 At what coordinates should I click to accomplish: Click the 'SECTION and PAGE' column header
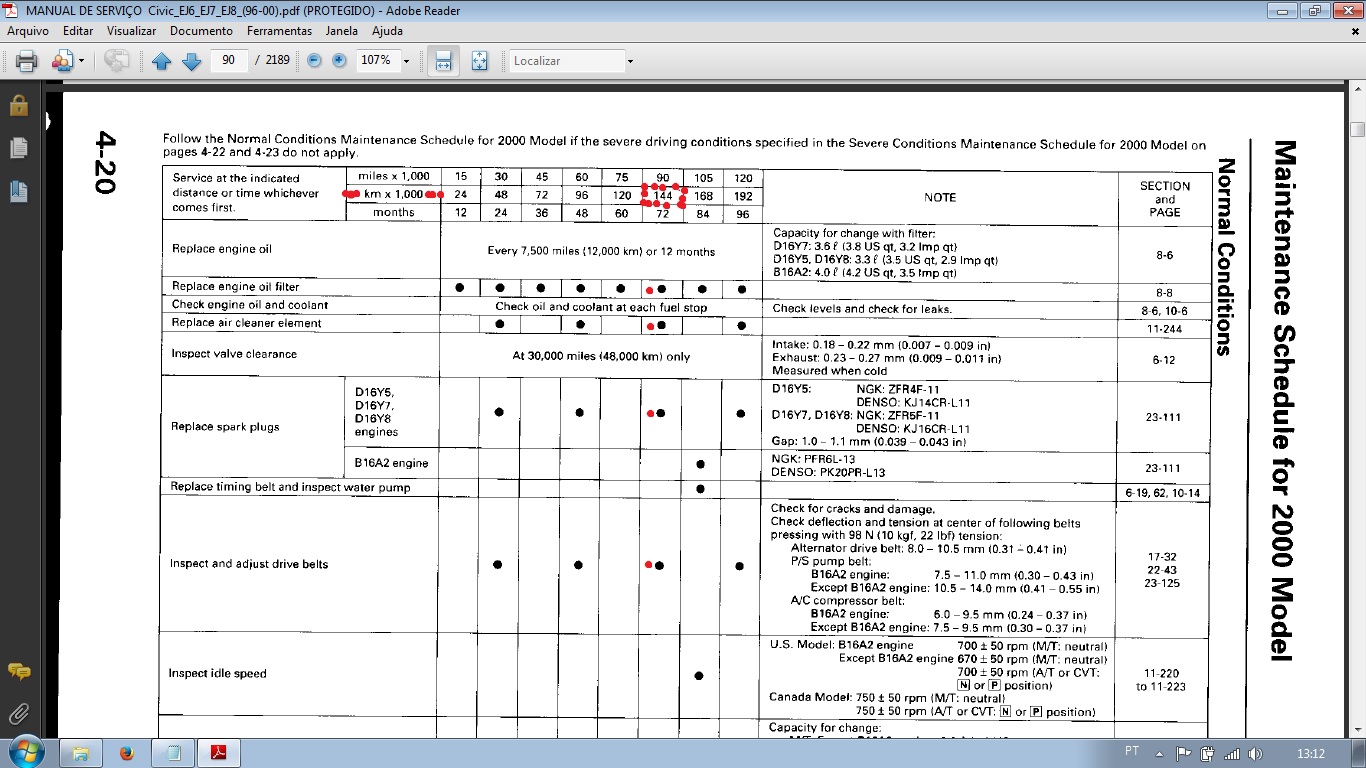[1165, 199]
